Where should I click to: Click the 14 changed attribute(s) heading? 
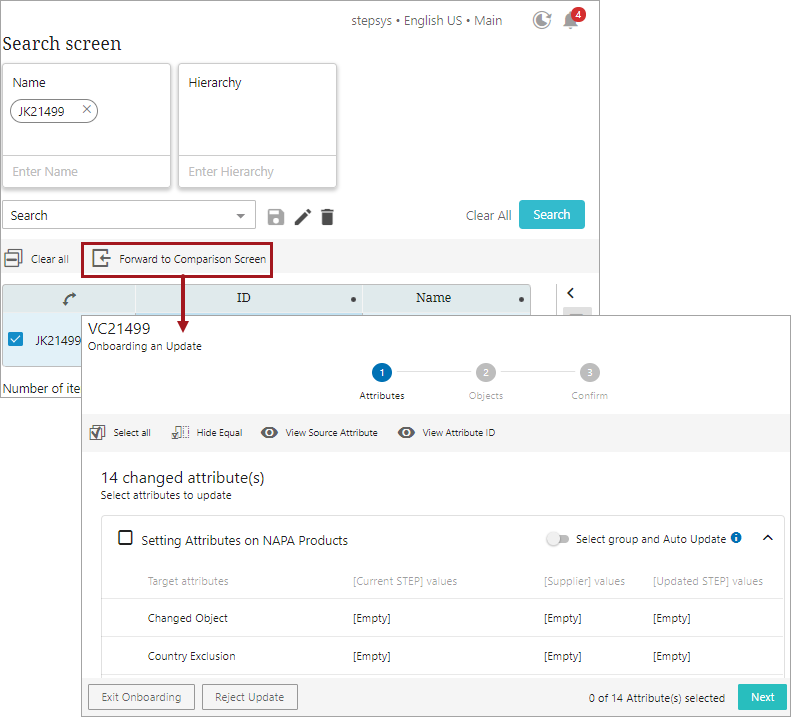pos(183,477)
